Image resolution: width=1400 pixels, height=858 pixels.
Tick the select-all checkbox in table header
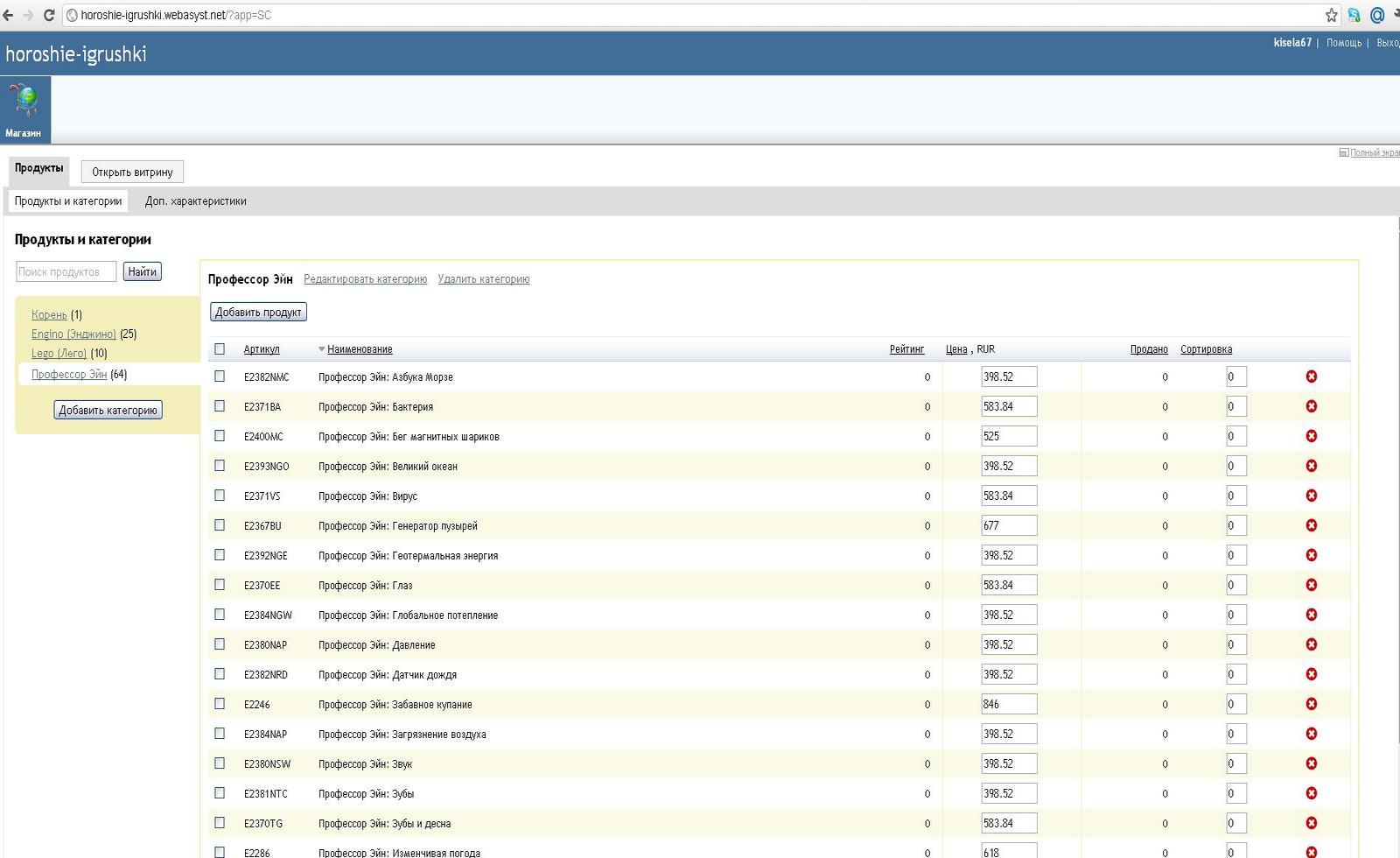[x=220, y=348]
